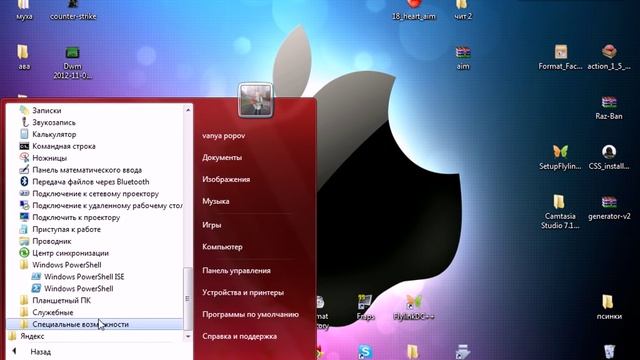The width and height of the screenshot is (640, 360).
Task: Open Центр синхронизации icon
Action: pos(24,253)
